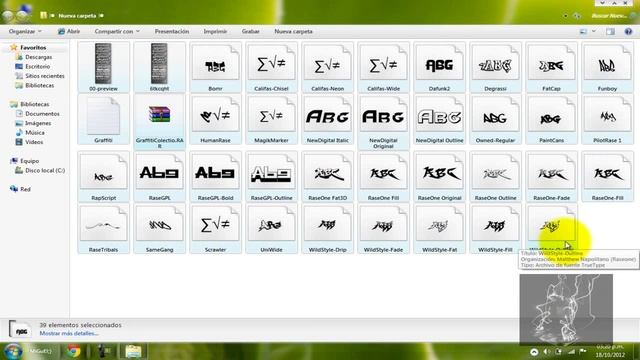Click the volume speaker tray icon

(x=546, y=351)
